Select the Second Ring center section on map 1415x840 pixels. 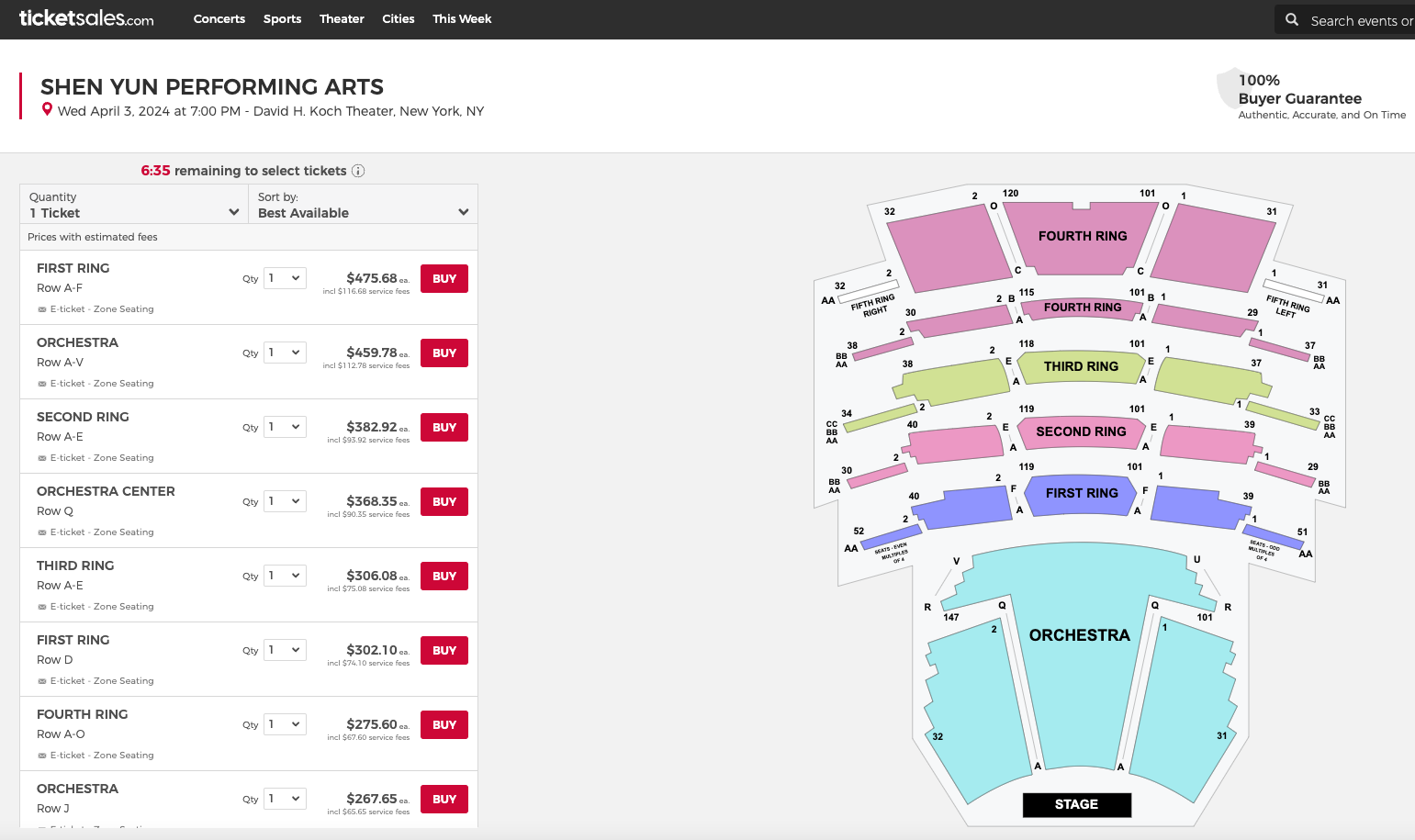pyautogui.click(x=1081, y=431)
